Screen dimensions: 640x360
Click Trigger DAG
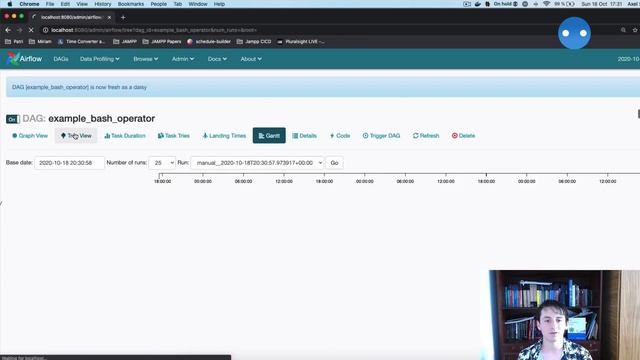381,136
